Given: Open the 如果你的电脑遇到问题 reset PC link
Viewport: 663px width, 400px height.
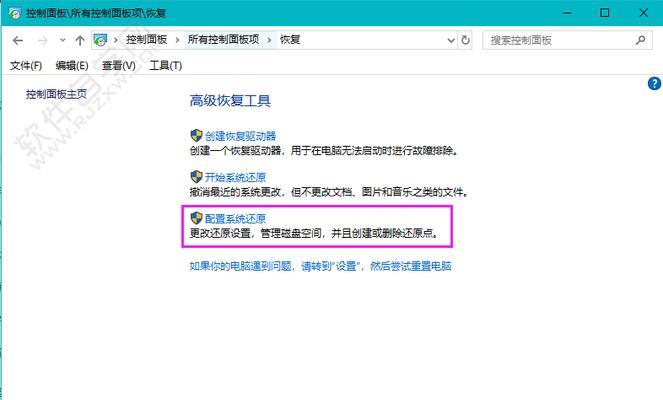Looking at the screenshot, I should [x=321, y=266].
